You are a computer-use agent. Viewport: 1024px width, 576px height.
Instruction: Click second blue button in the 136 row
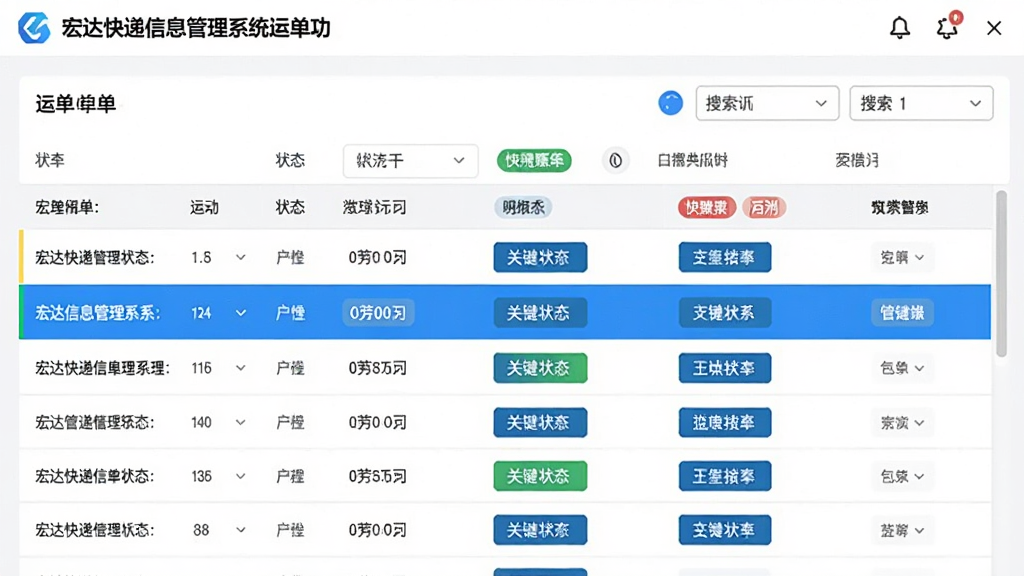pyautogui.click(x=725, y=476)
